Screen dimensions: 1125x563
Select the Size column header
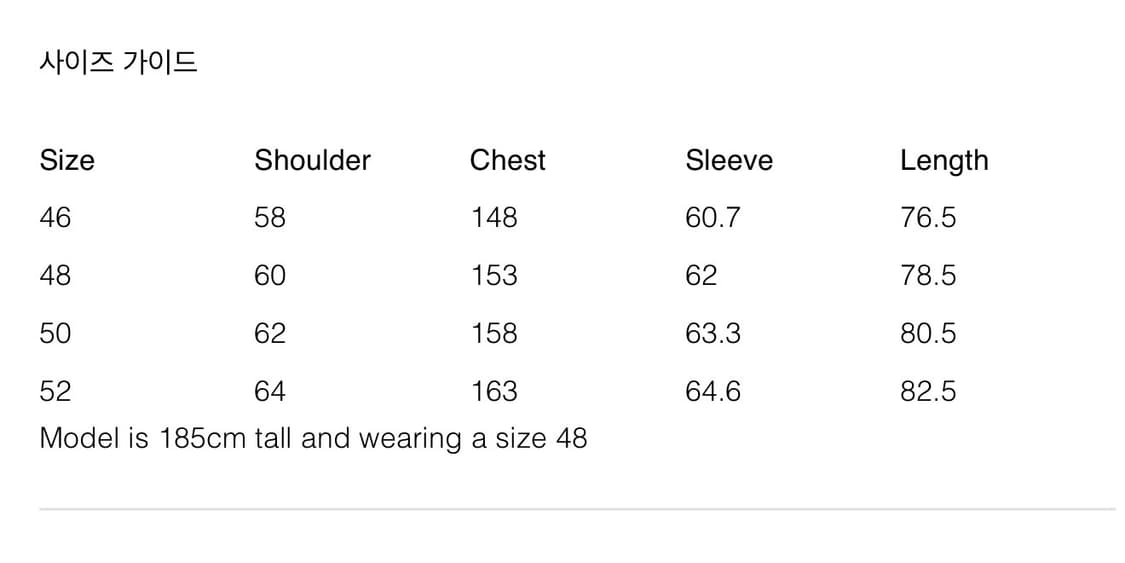pos(67,160)
